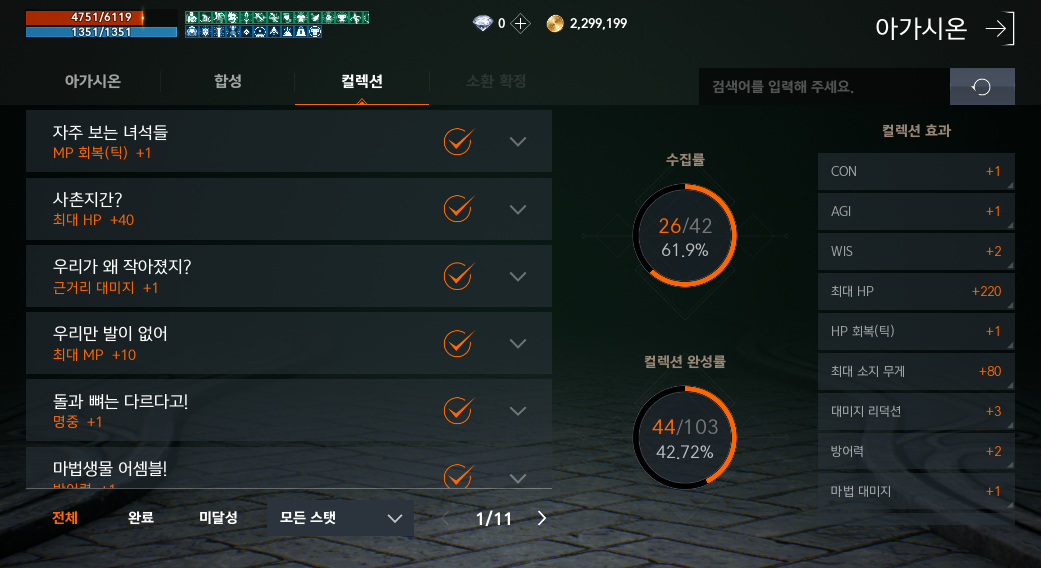Switch to the 합성 tab
The image size is (1041, 568).
pos(228,81)
